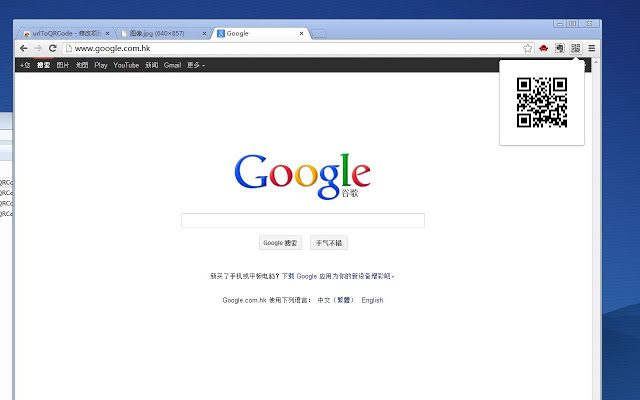Click the Google logo
The width and height of the screenshot is (640, 400).
coord(302,176)
